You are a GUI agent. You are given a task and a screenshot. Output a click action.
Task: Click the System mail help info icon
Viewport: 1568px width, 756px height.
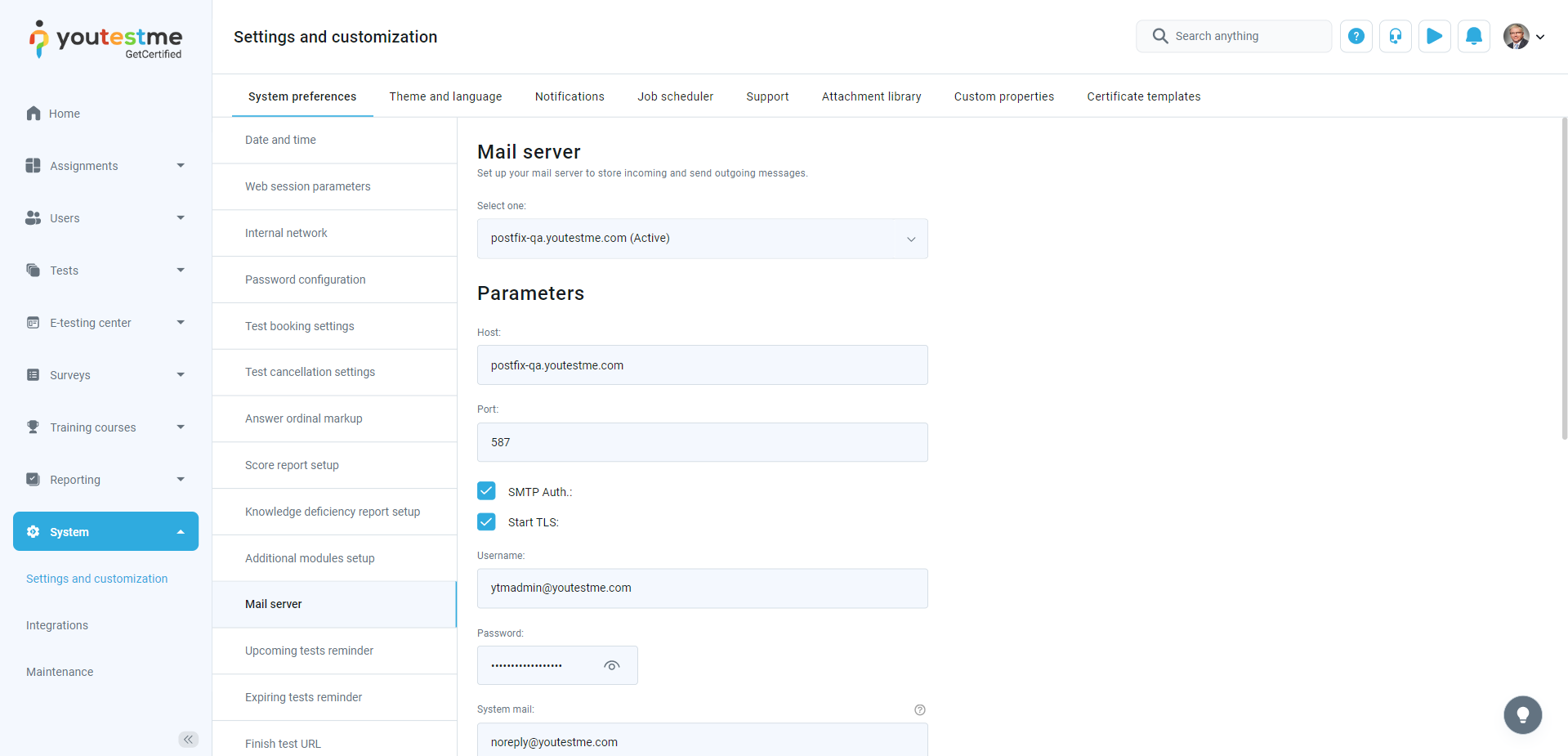pos(920,709)
